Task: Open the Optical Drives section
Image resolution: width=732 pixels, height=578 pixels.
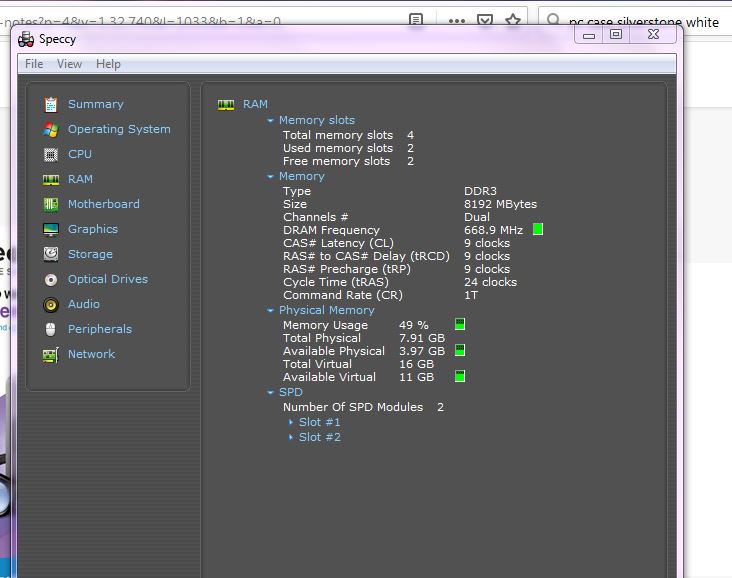Action: tap(108, 279)
